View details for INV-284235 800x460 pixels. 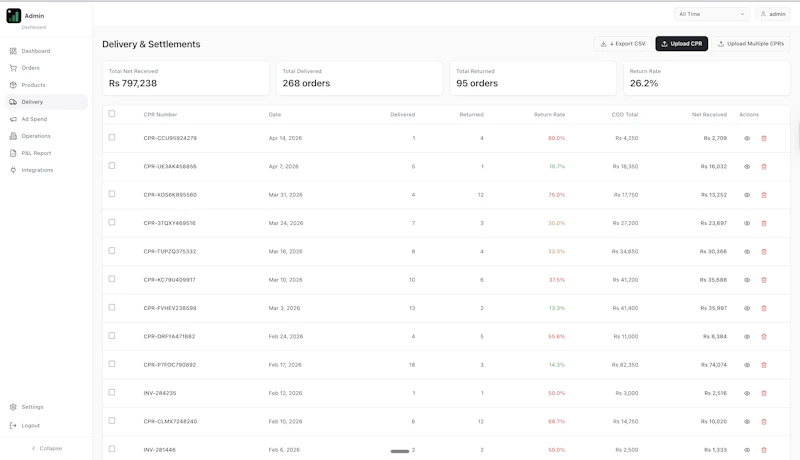747,393
